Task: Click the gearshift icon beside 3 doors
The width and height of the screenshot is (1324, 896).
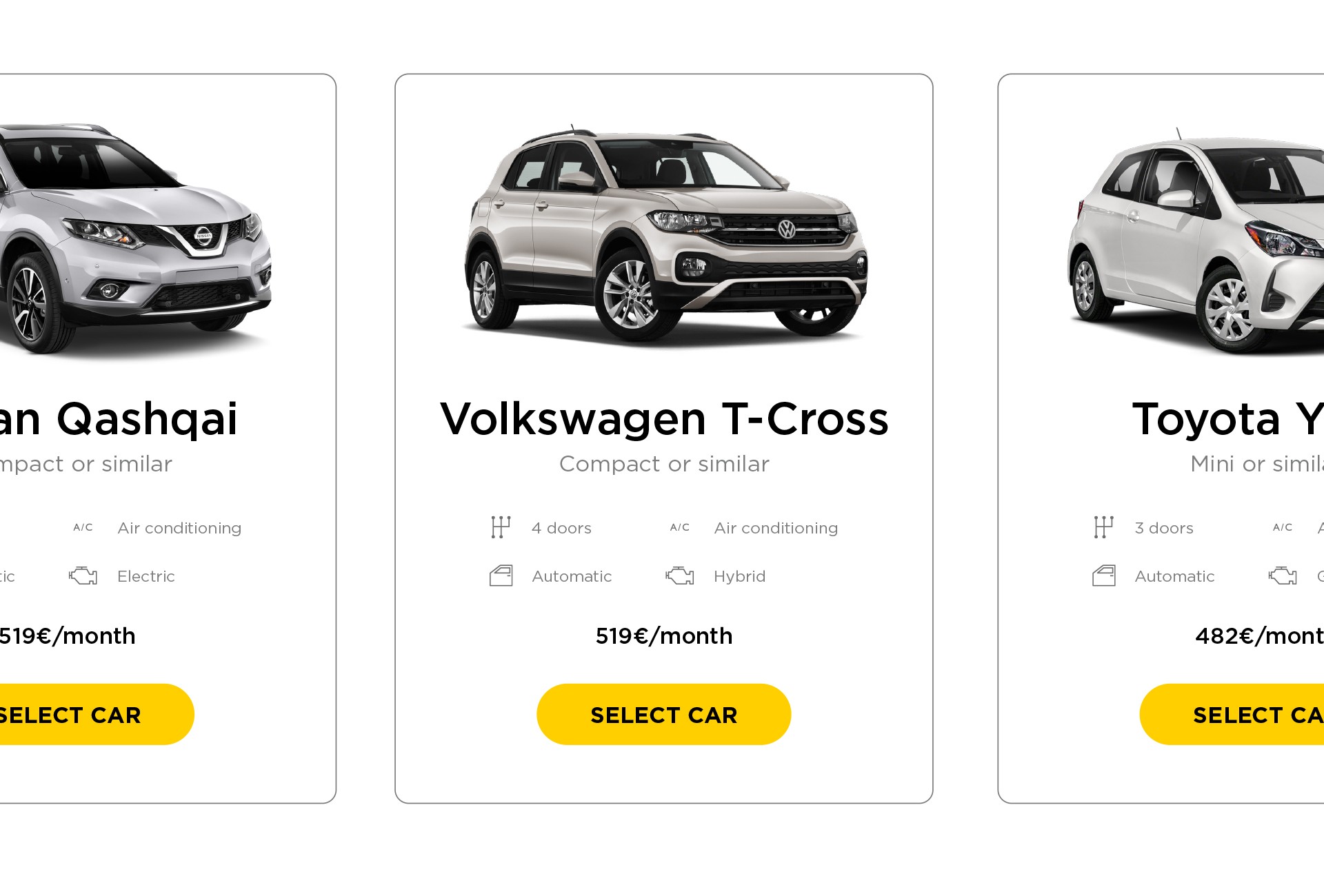Action: coord(1103,527)
